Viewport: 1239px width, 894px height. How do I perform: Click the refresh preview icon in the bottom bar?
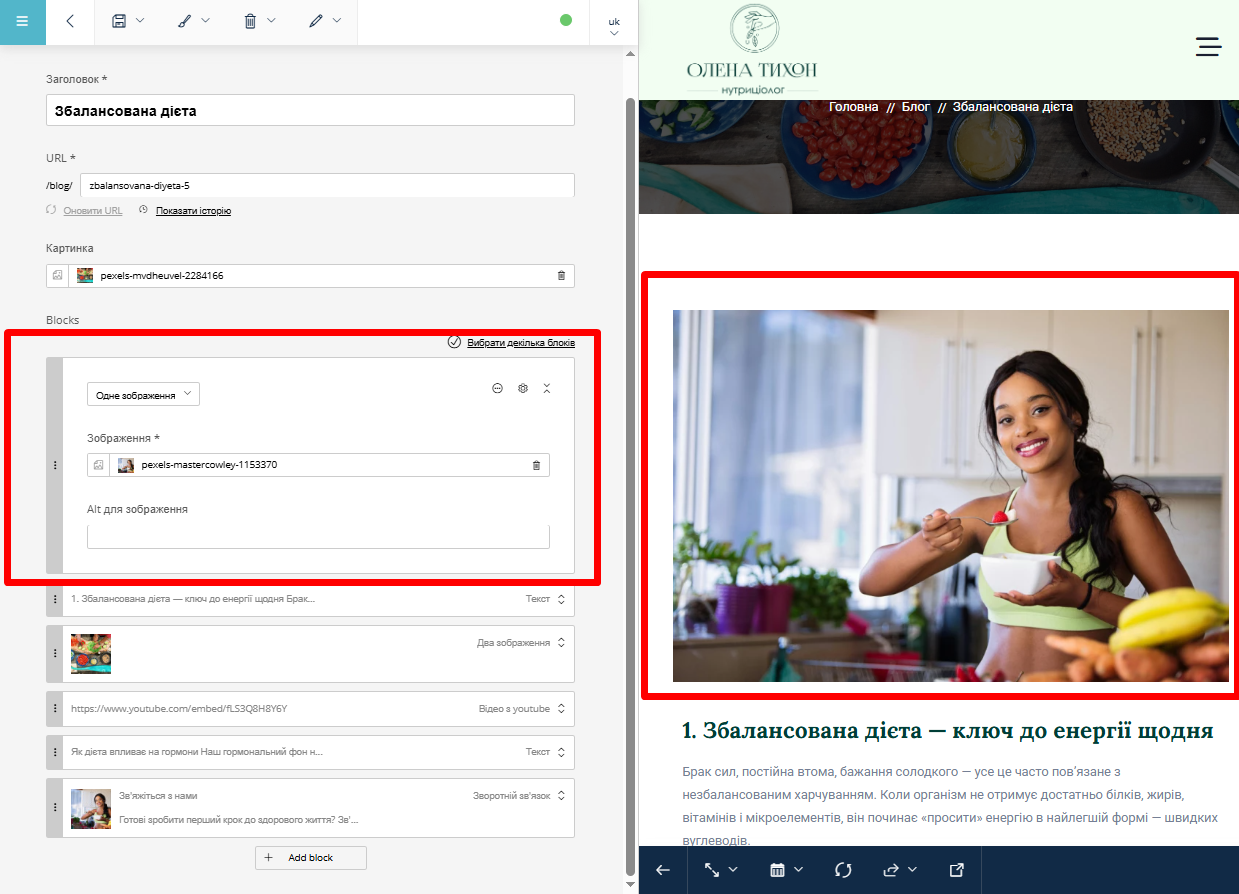[x=842, y=870]
